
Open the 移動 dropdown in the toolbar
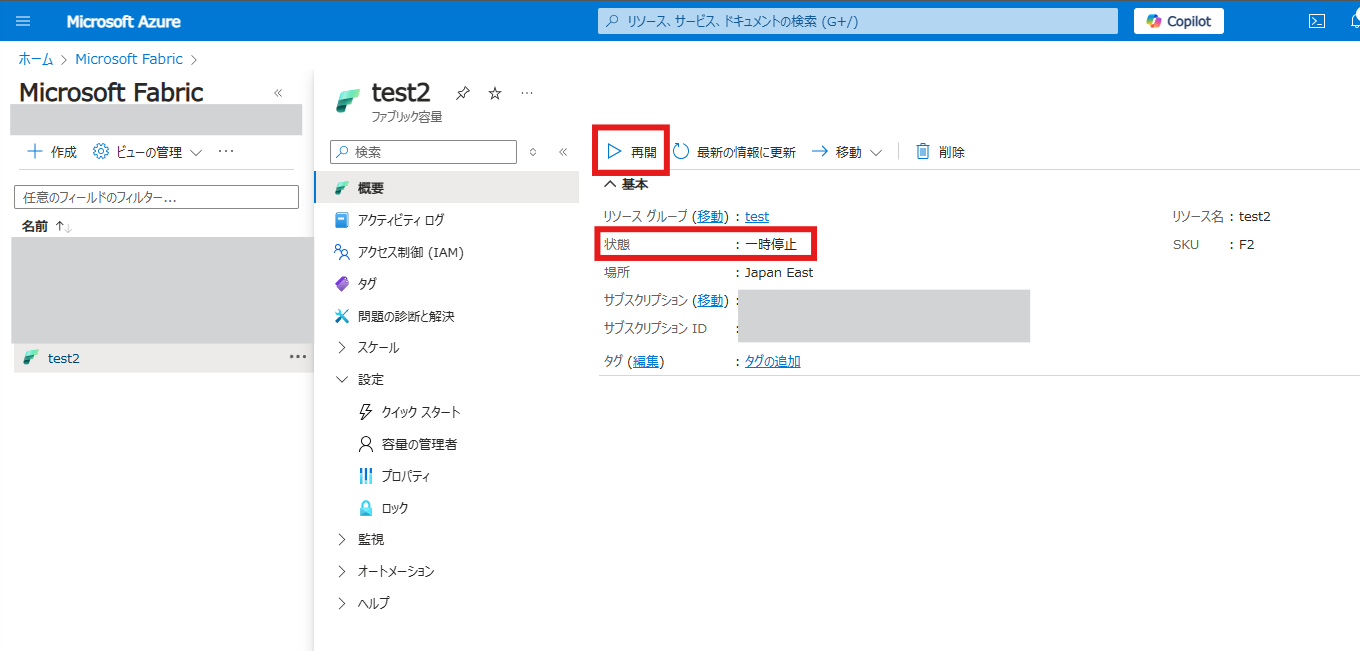point(846,152)
